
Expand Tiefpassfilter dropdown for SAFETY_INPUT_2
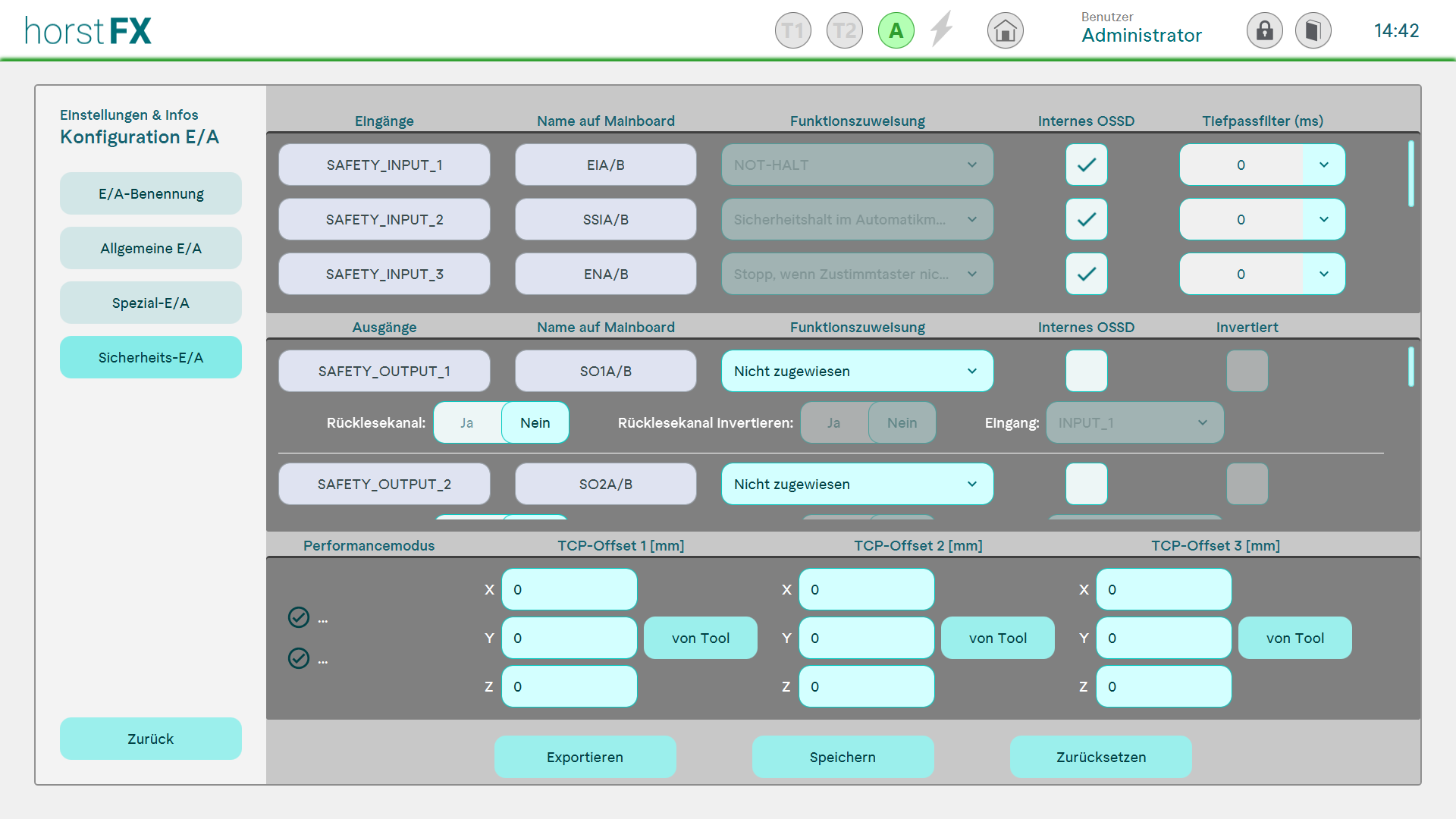tap(1323, 219)
